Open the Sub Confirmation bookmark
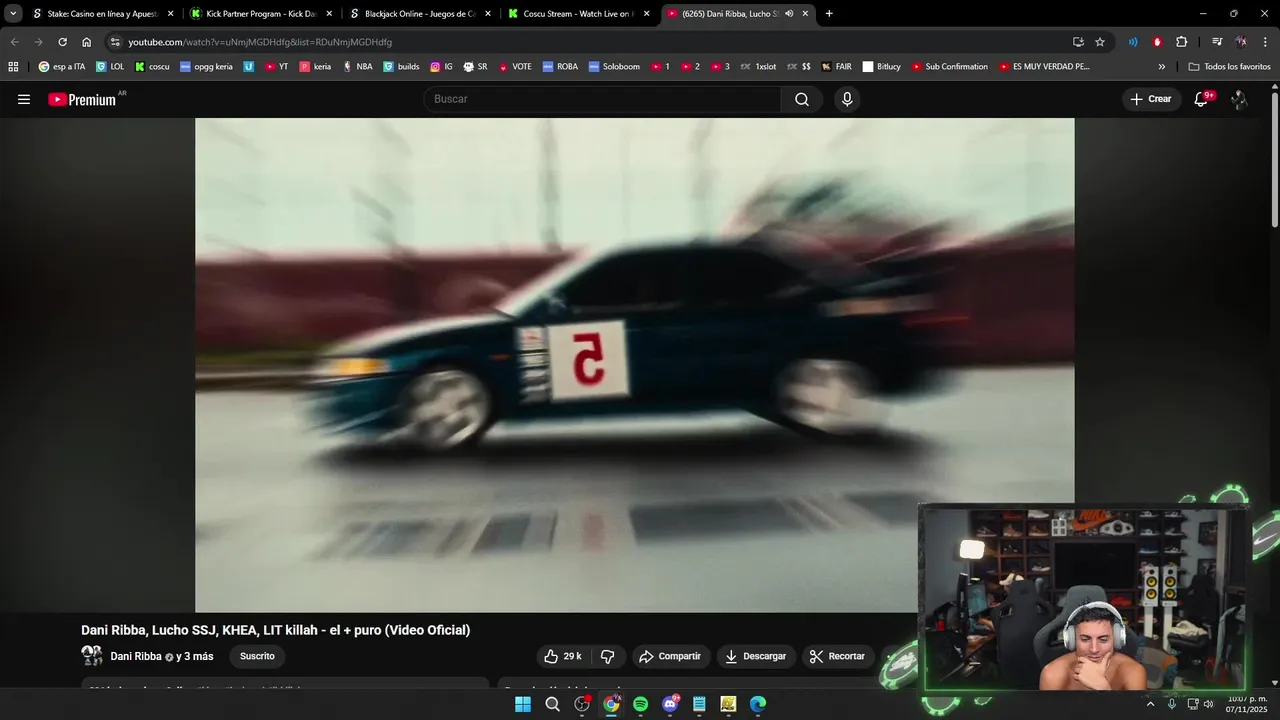This screenshot has width=1280, height=720. point(949,67)
